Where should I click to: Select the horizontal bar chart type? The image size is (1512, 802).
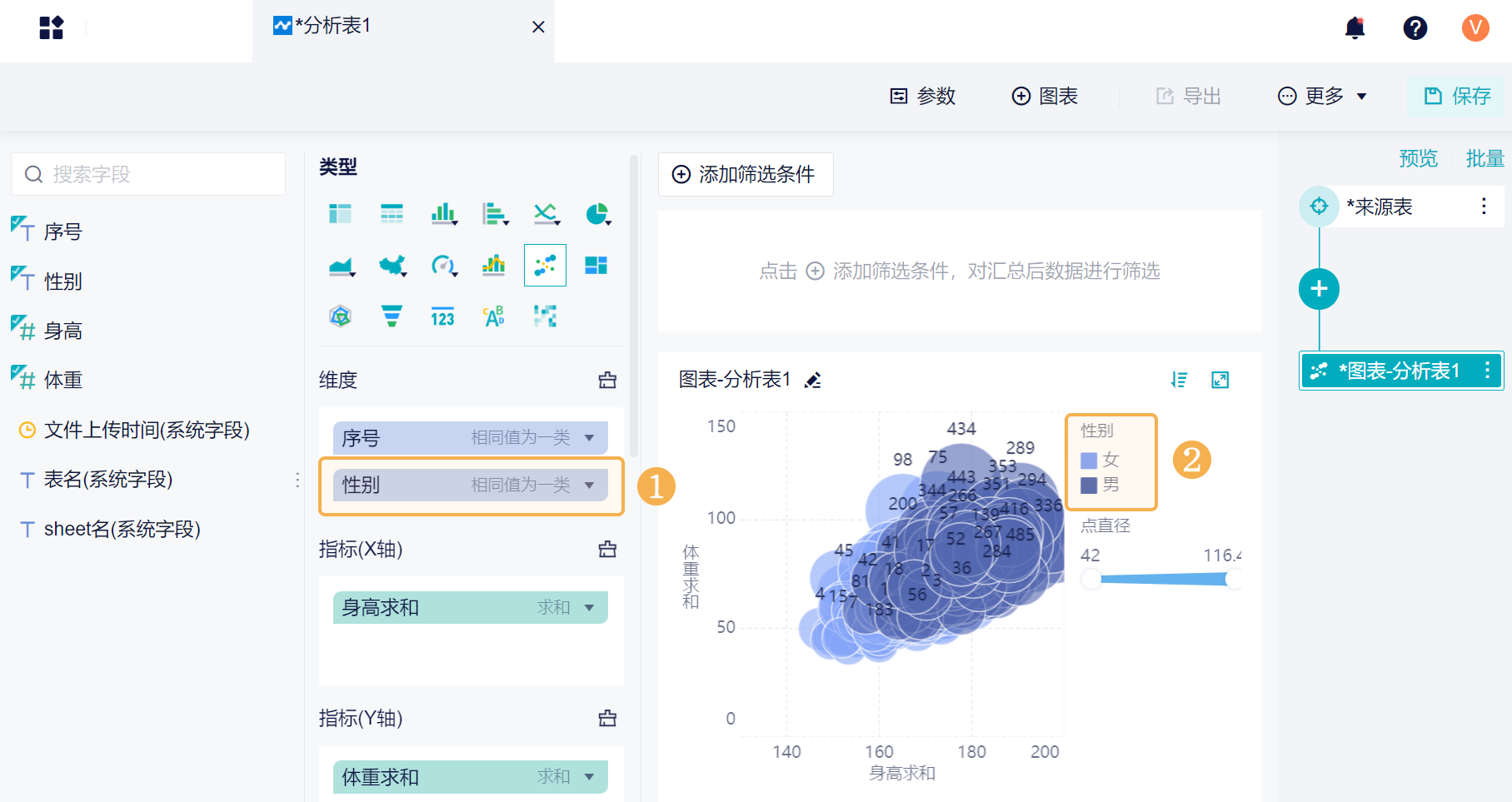coord(495,214)
